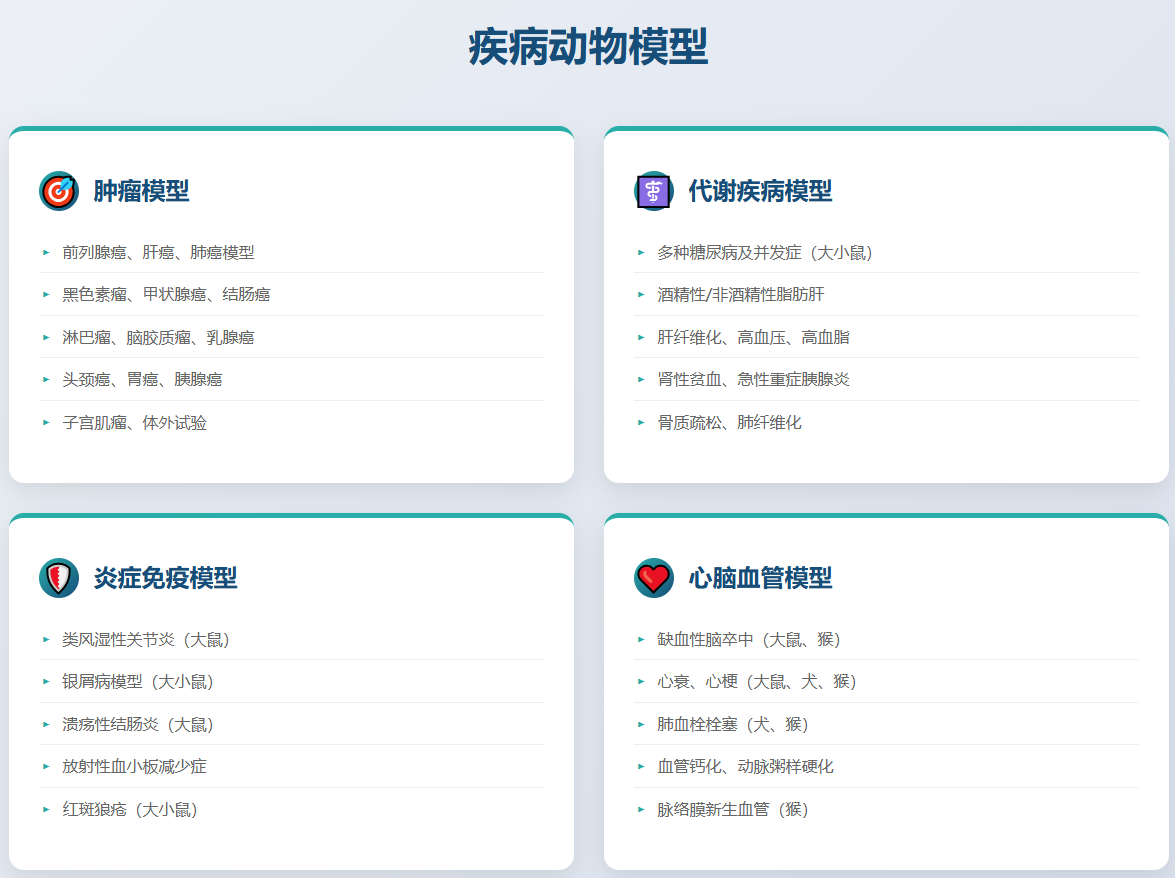Image resolution: width=1175 pixels, height=878 pixels.
Task: Click the arrow bullet before 肺血栓栓塞
Action: [x=641, y=724]
